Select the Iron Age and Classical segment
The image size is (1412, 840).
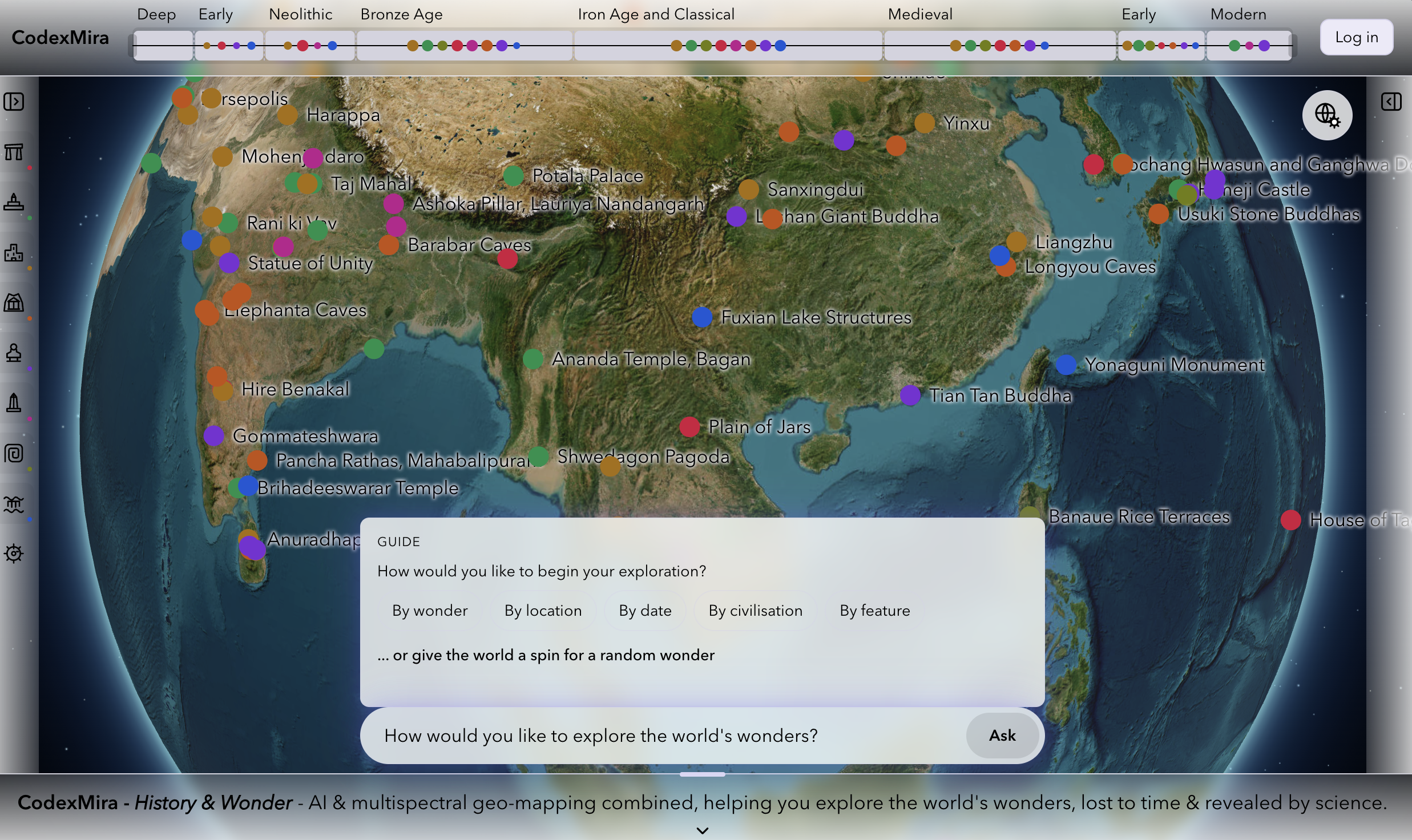pyautogui.click(x=728, y=46)
